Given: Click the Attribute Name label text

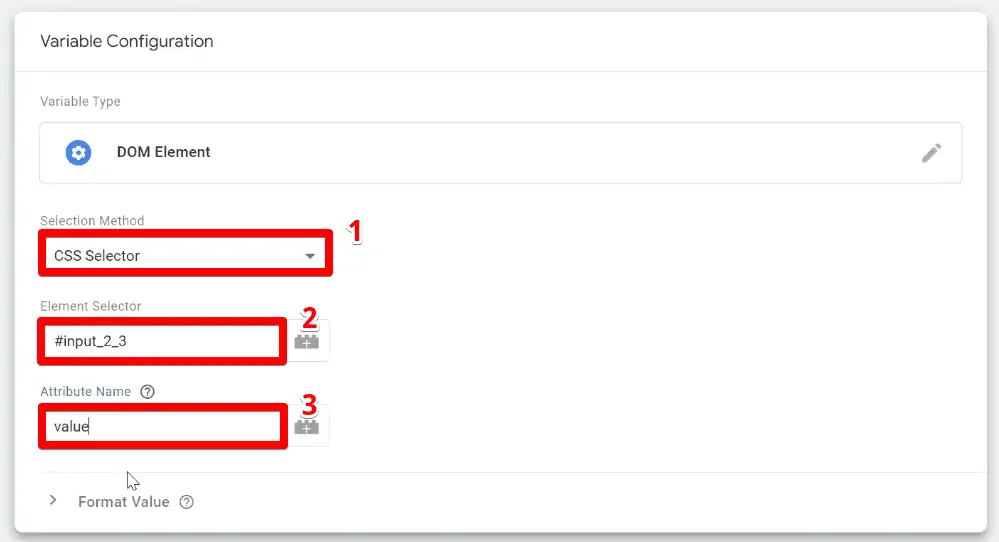Looking at the screenshot, I should tap(85, 392).
